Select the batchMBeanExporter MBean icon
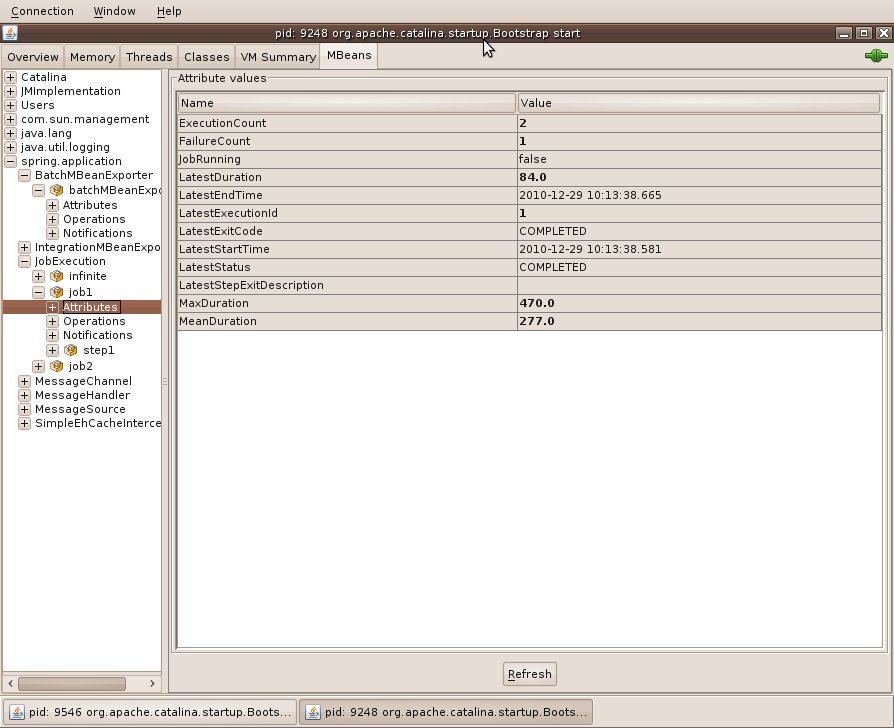The height and width of the screenshot is (728, 894). (x=57, y=190)
